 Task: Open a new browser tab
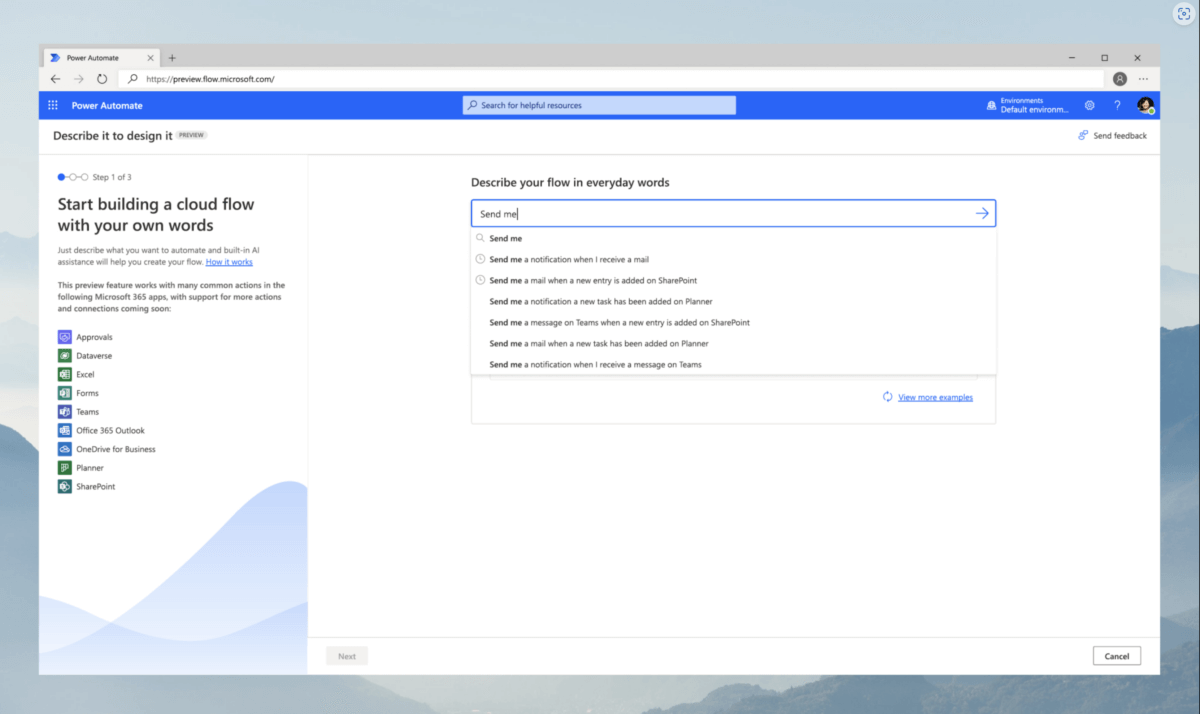(x=172, y=58)
